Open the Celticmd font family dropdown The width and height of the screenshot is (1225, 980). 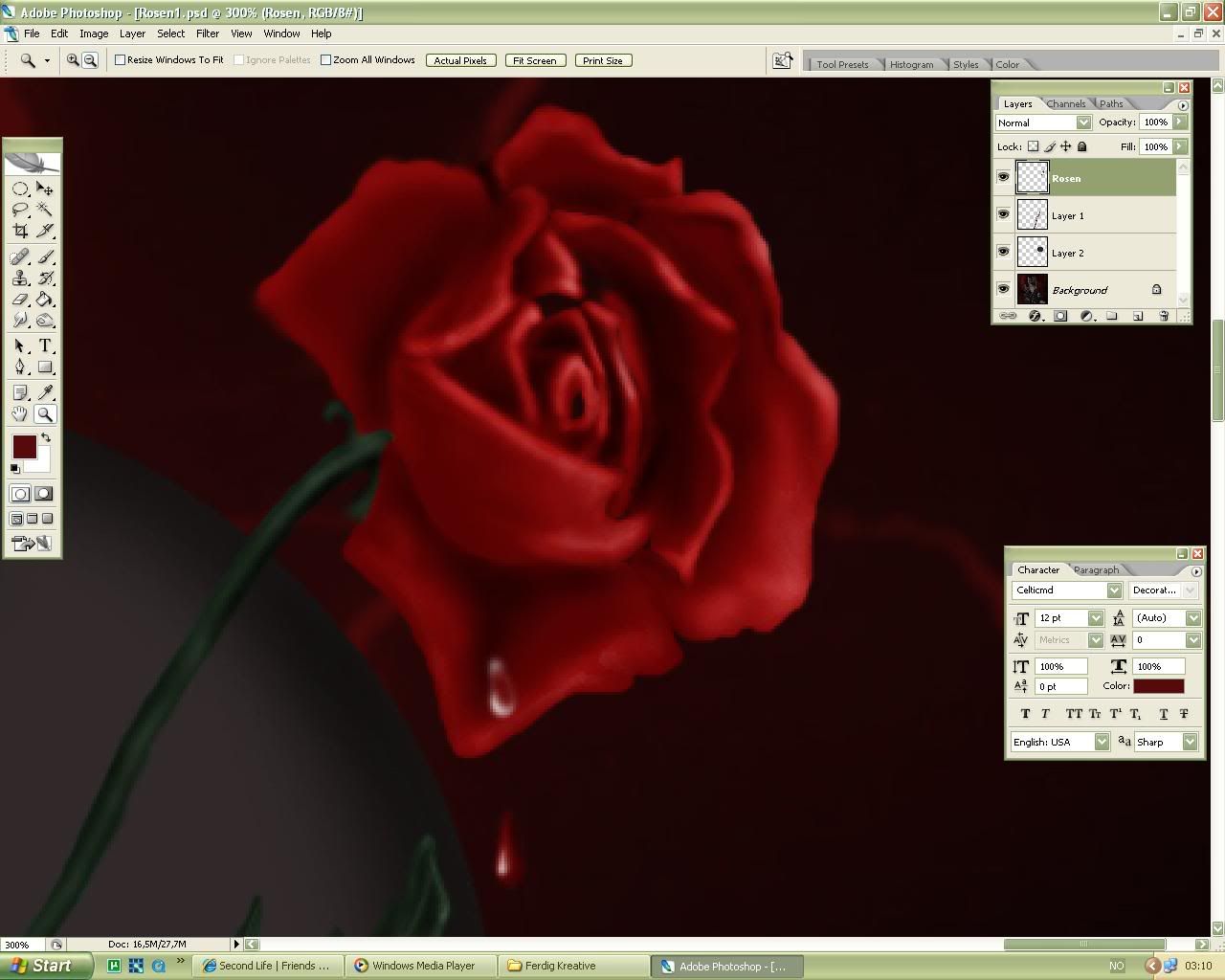pyautogui.click(x=1114, y=590)
